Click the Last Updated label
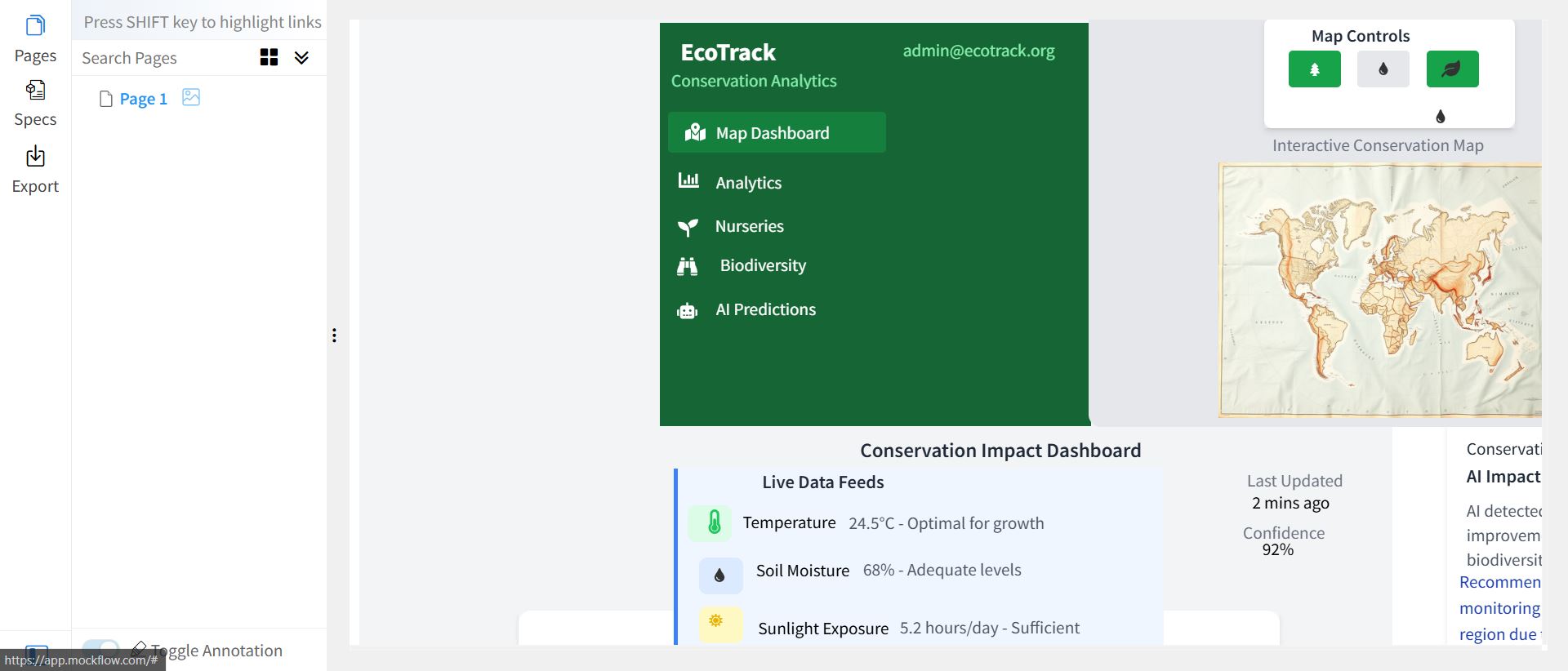Screen dimensions: 1568x671 (1294, 481)
